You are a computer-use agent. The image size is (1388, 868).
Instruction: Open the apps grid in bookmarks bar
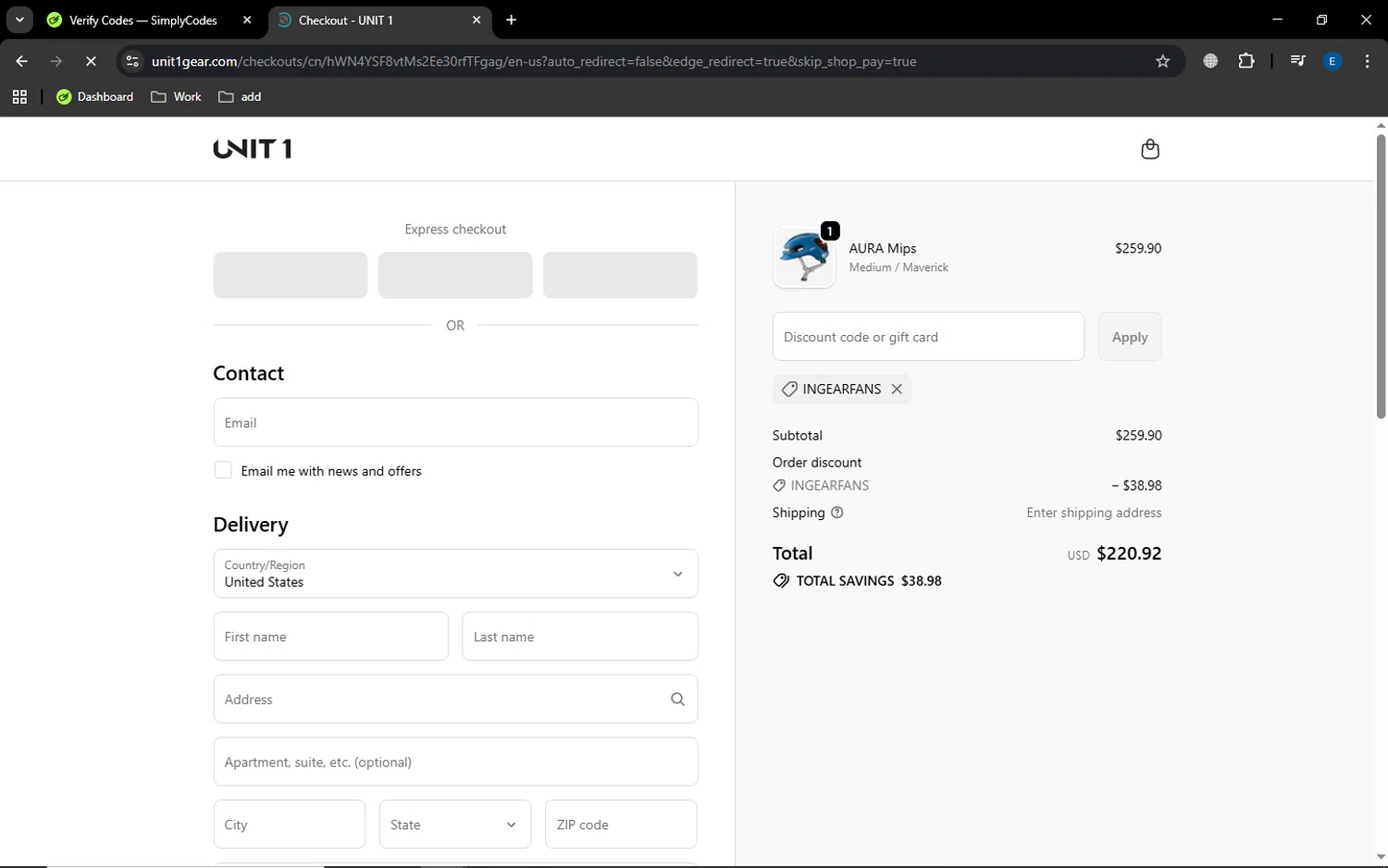19,96
